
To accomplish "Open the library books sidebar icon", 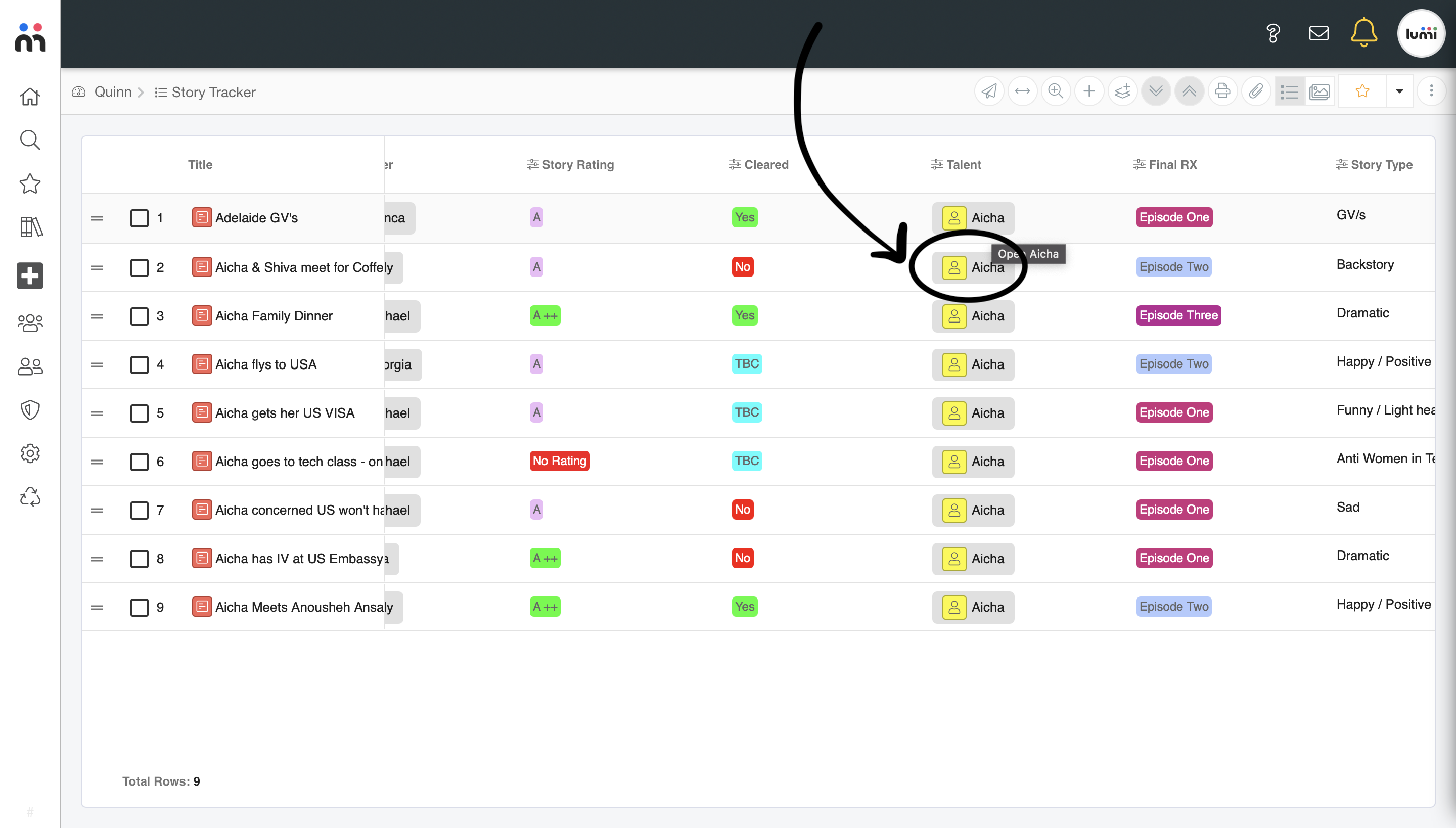I will 30,227.
